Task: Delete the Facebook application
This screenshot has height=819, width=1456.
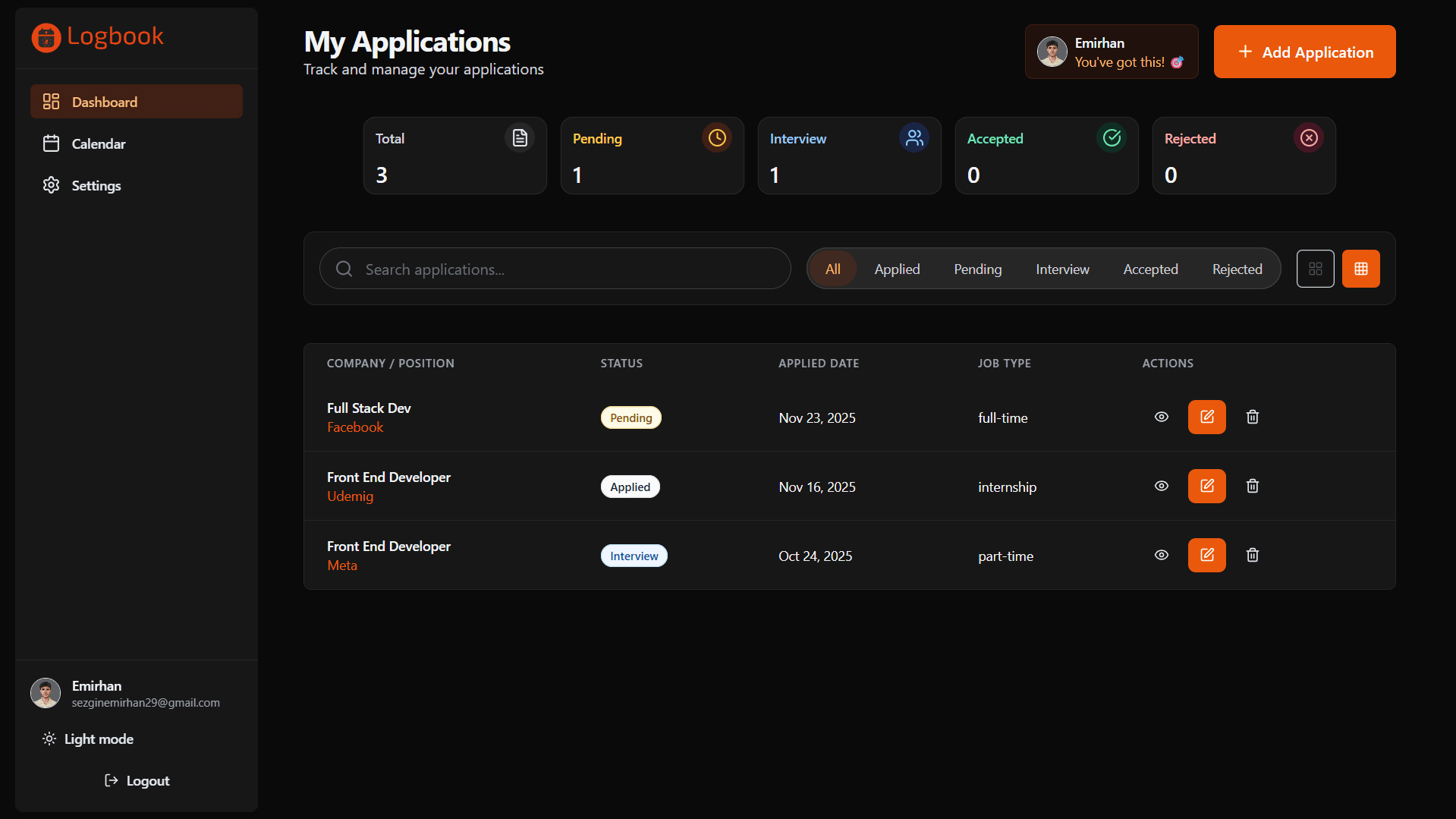Action: pos(1252,417)
